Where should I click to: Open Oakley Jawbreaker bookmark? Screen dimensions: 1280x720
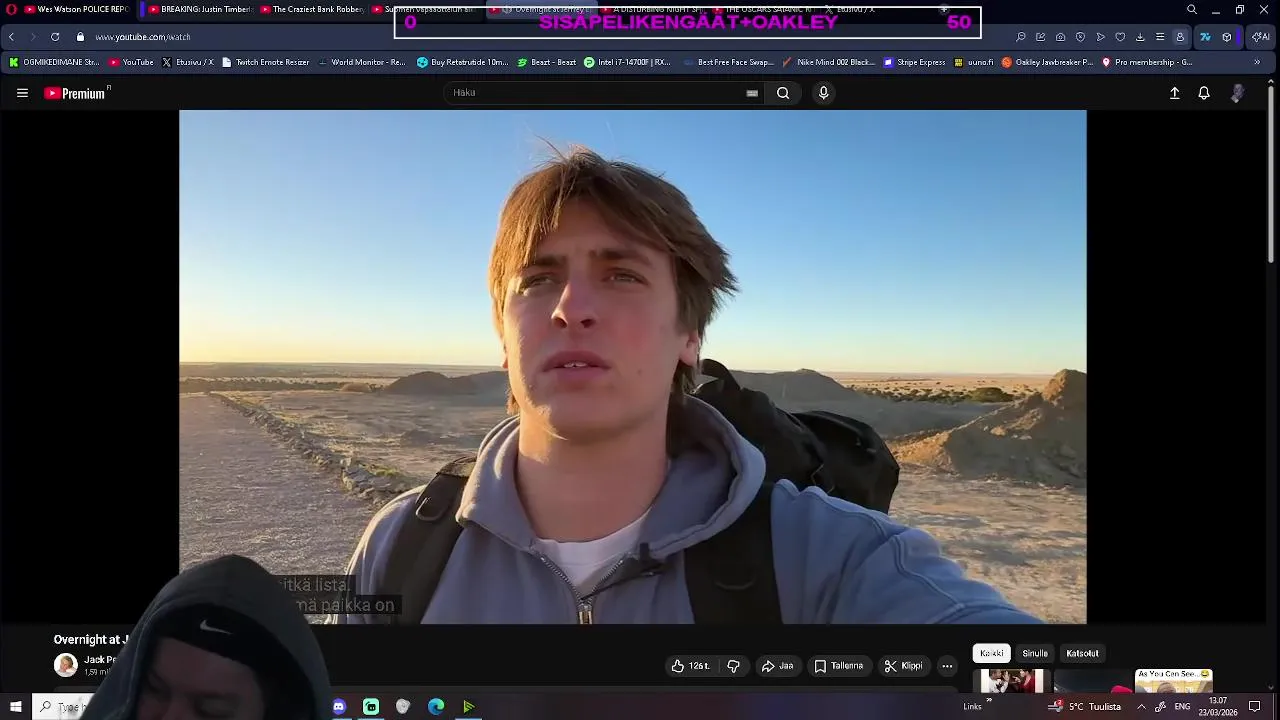pyautogui.click(x=1047, y=62)
